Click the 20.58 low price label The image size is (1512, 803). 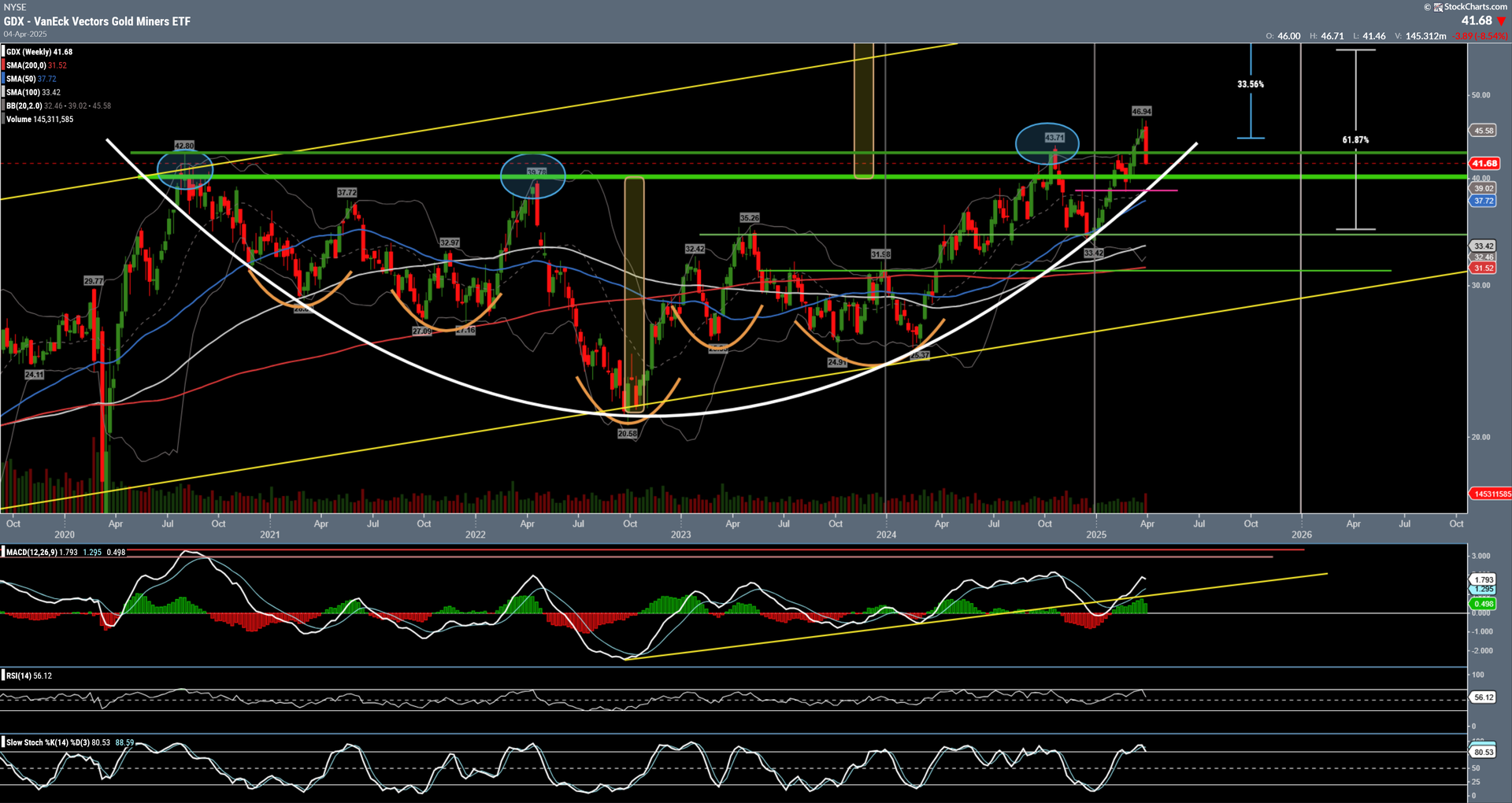pyautogui.click(x=628, y=434)
